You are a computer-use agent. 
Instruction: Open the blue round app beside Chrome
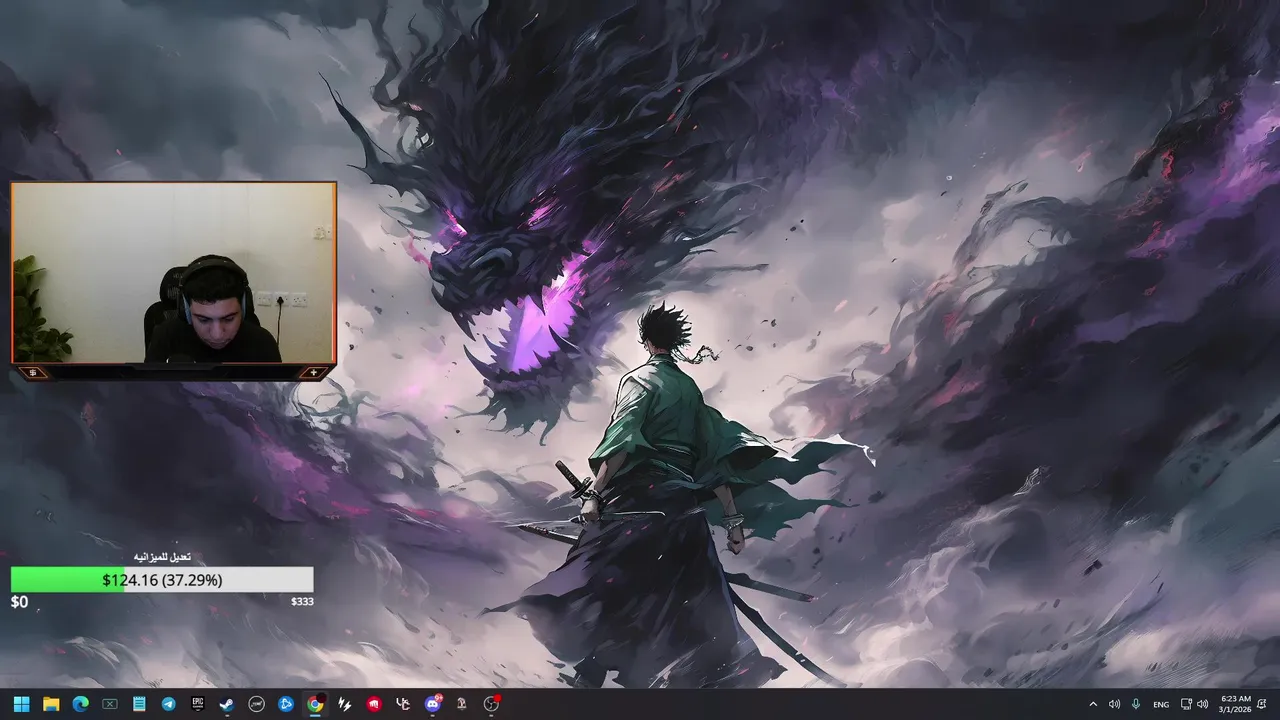pyautogui.click(x=286, y=704)
